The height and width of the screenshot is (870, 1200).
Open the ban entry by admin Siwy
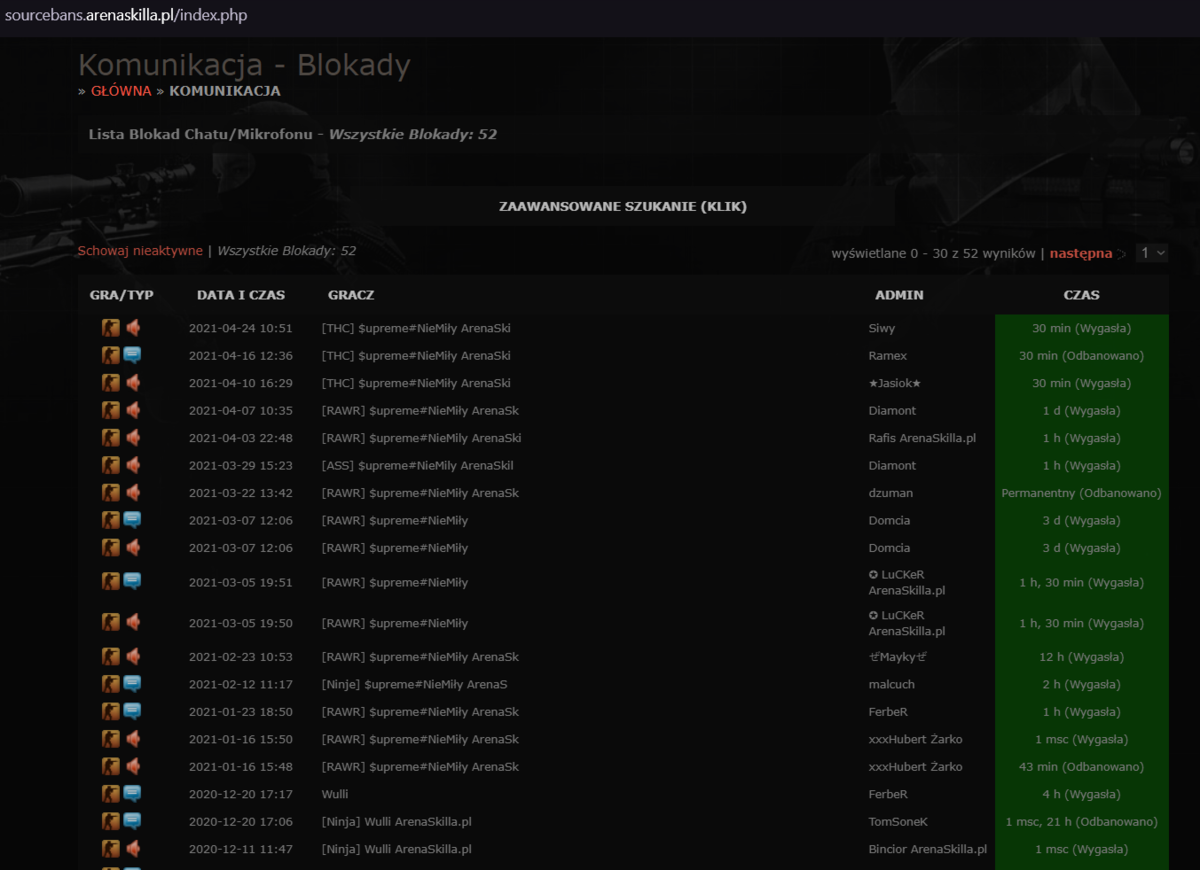(x=623, y=328)
